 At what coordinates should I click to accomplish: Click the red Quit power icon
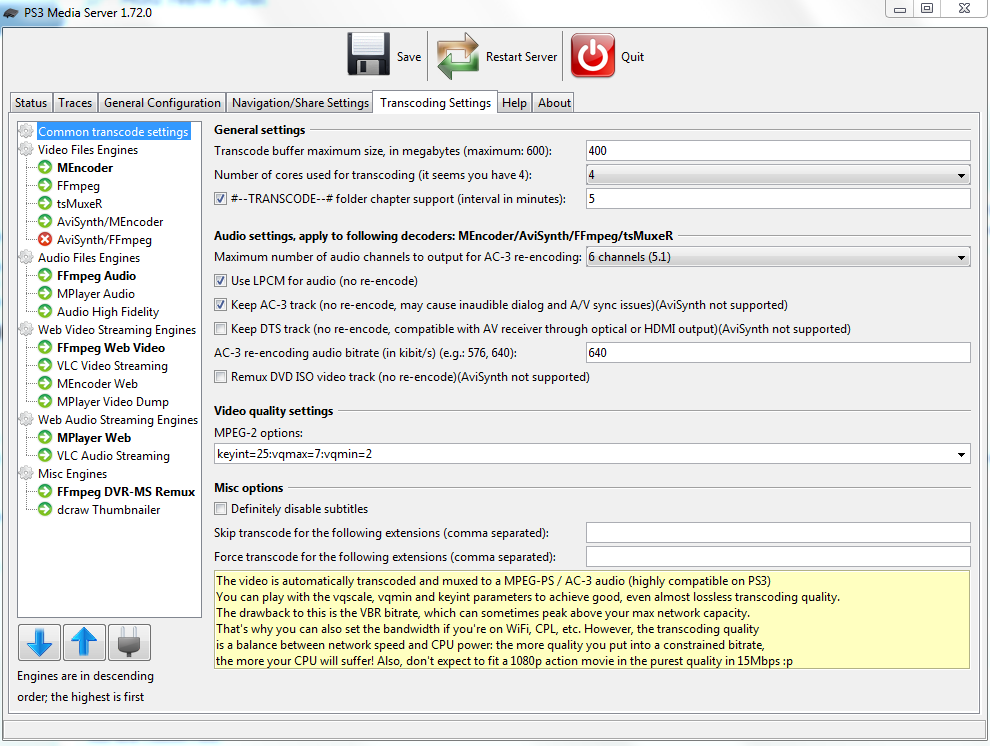[x=593, y=56]
